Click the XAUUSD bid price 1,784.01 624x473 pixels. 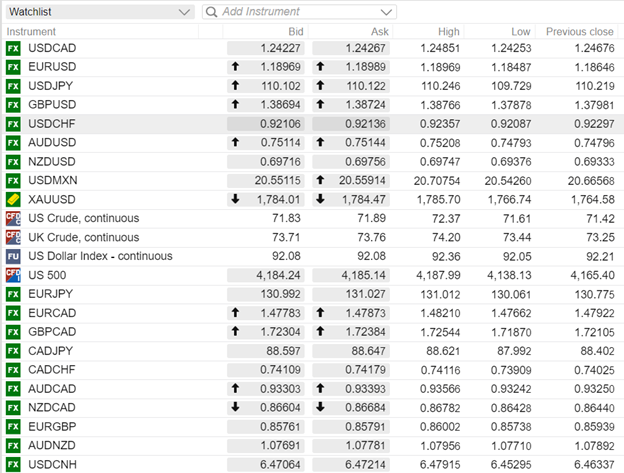point(278,199)
